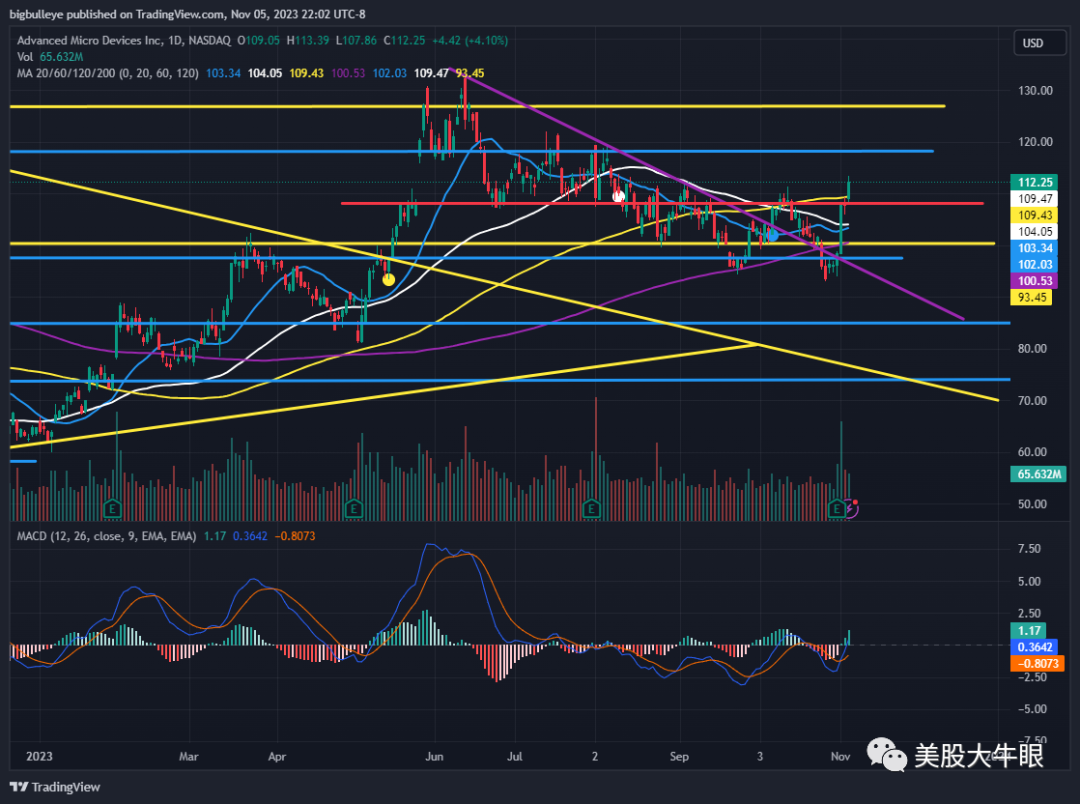Click the Mar label on the time axis

click(189, 756)
